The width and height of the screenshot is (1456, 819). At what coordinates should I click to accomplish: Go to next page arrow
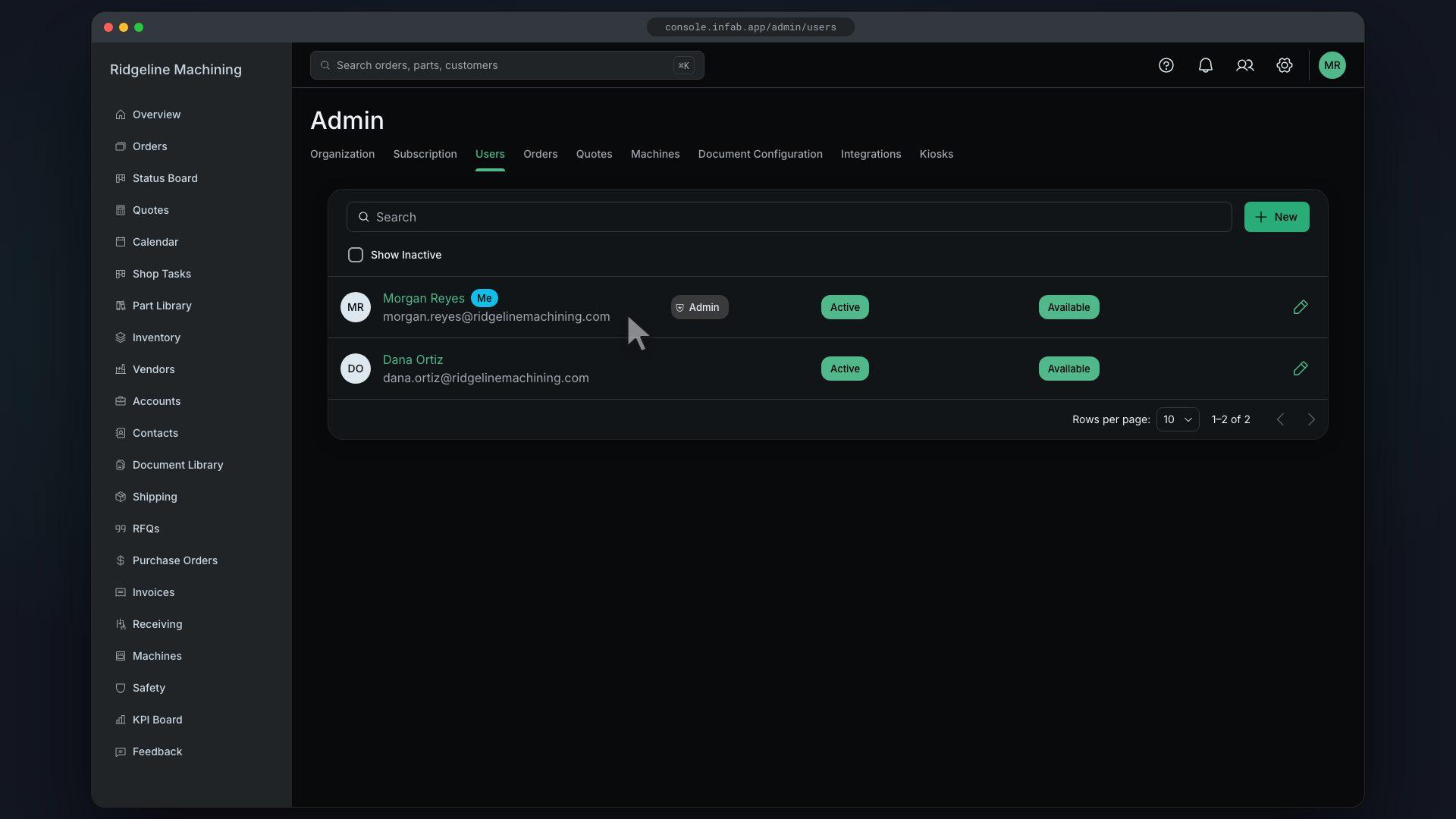pos(1311,419)
